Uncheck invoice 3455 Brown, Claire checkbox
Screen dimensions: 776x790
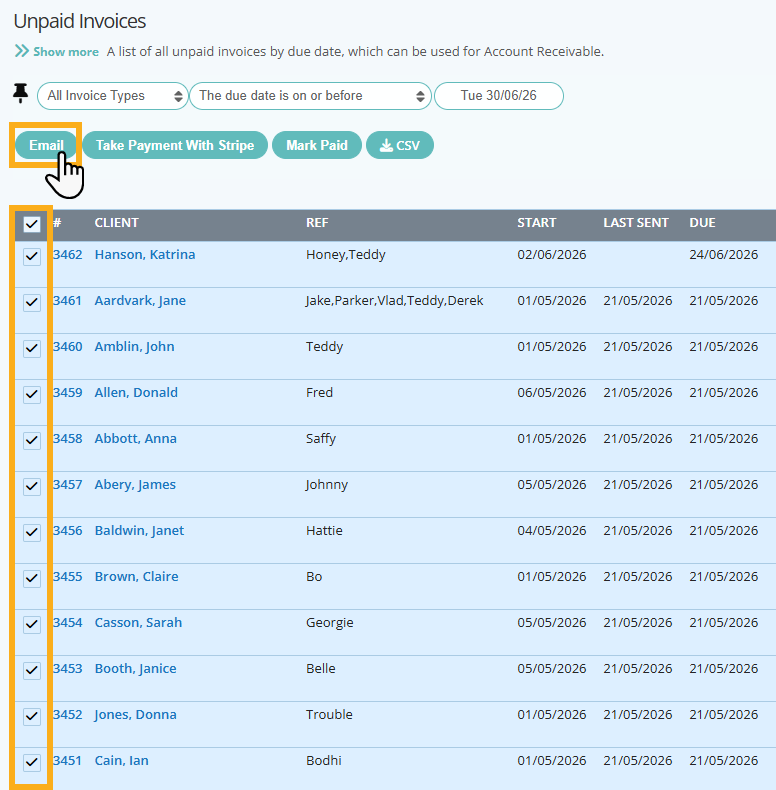coord(32,578)
